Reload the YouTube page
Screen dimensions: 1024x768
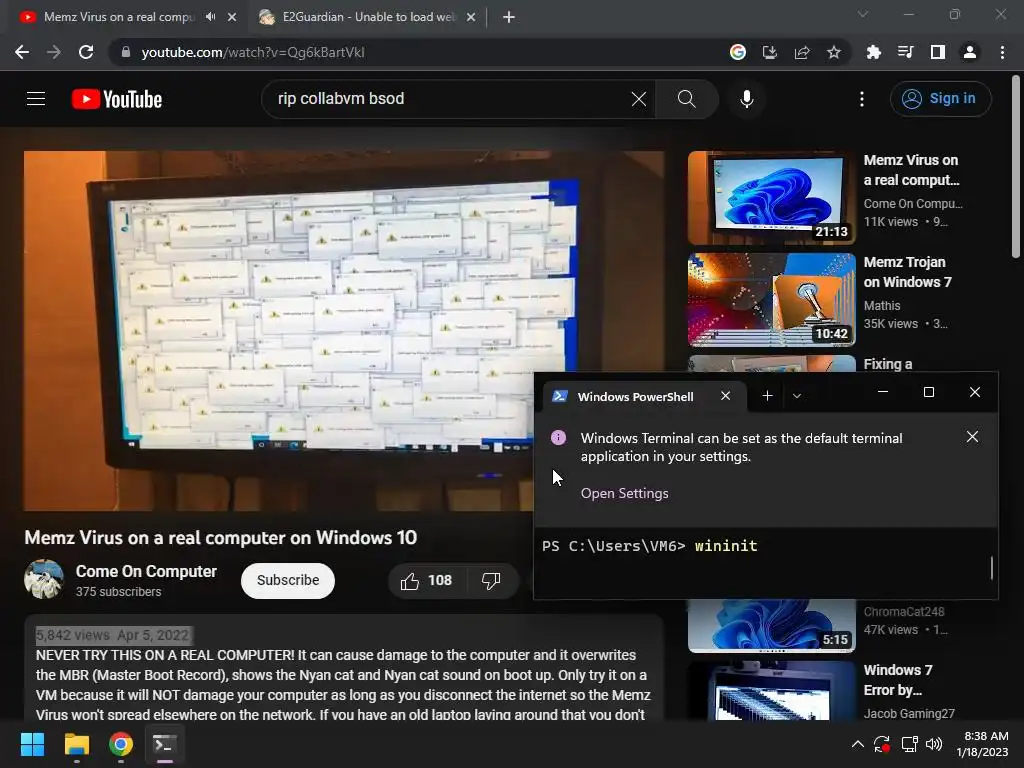[86, 52]
